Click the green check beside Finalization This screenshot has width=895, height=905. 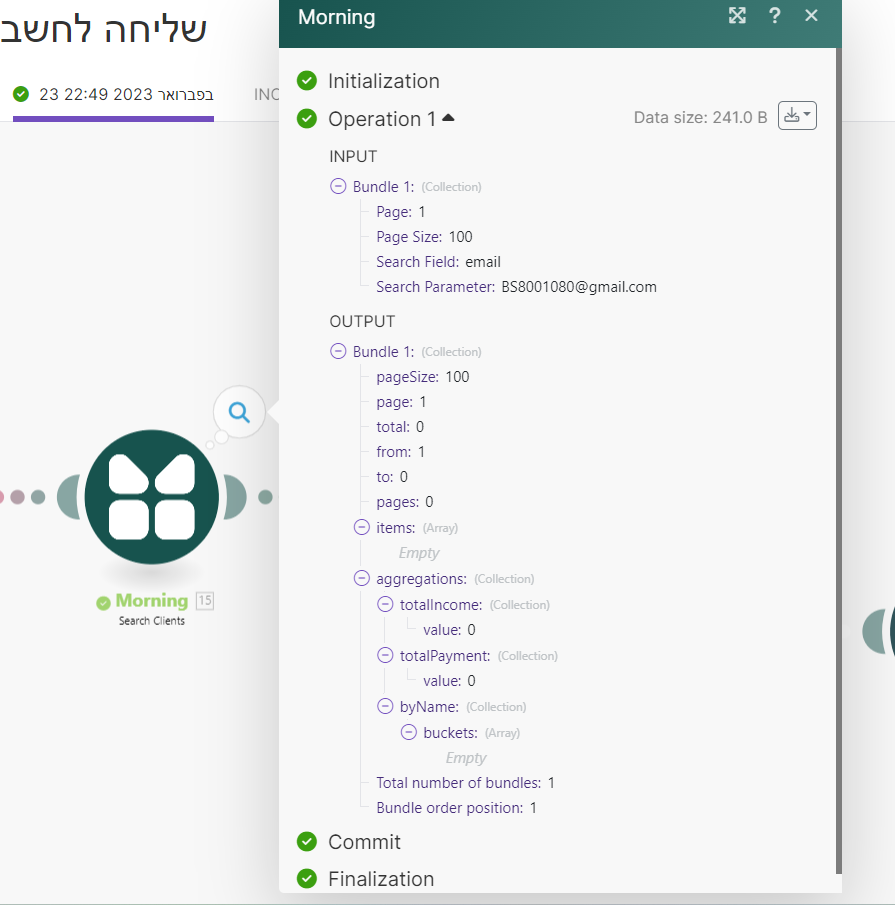pos(307,879)
